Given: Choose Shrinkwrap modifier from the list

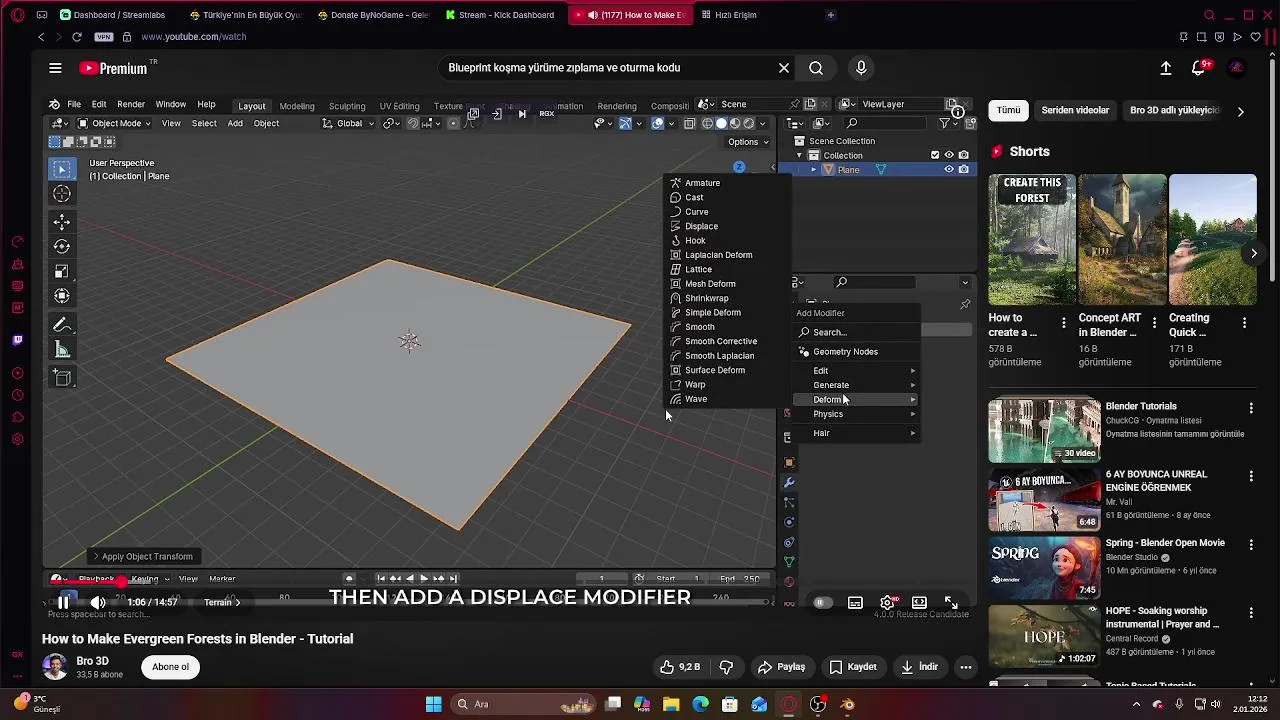Looking at the screenshot, I should pos(706,298).
